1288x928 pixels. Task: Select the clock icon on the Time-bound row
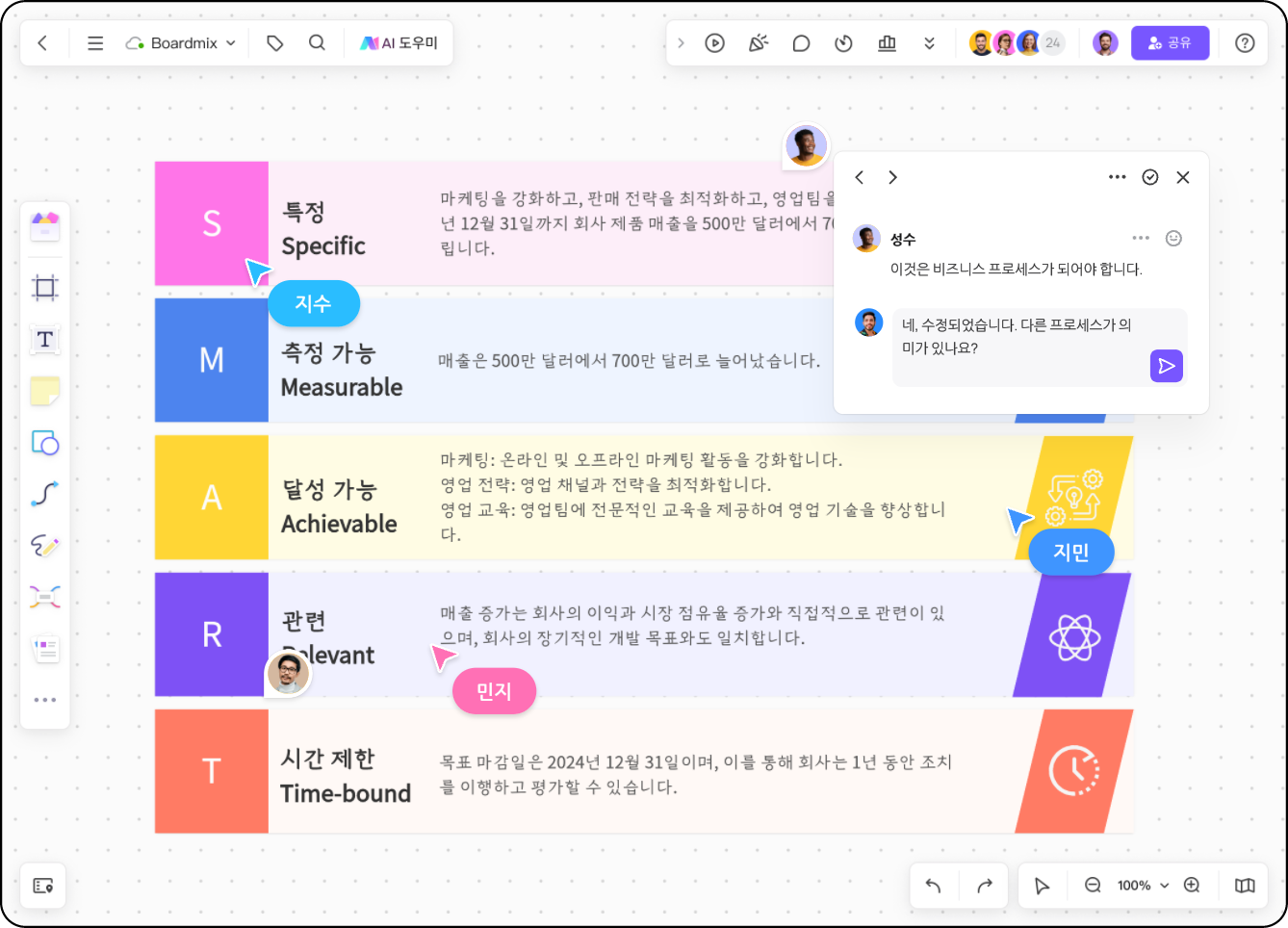pos(1074,771)
